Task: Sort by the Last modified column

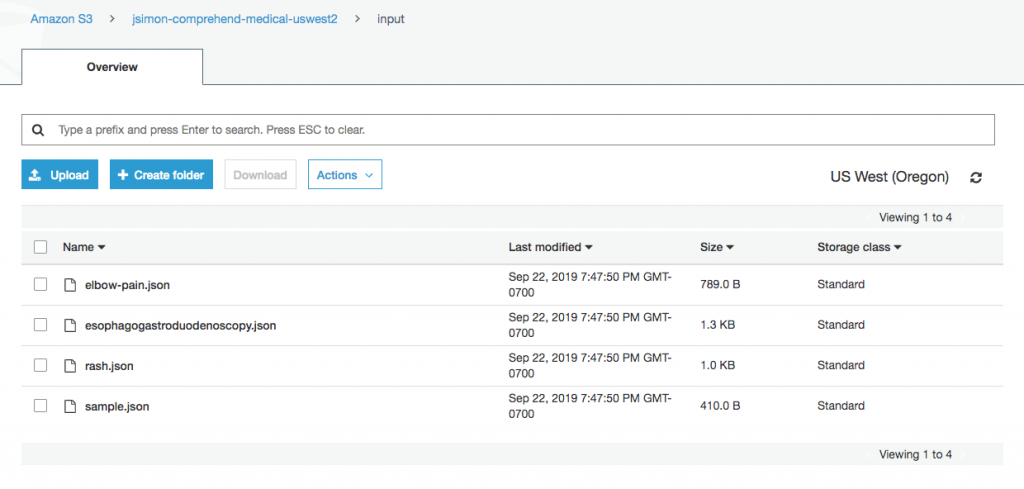Action: pyautogui.click(x=551, y=247)
